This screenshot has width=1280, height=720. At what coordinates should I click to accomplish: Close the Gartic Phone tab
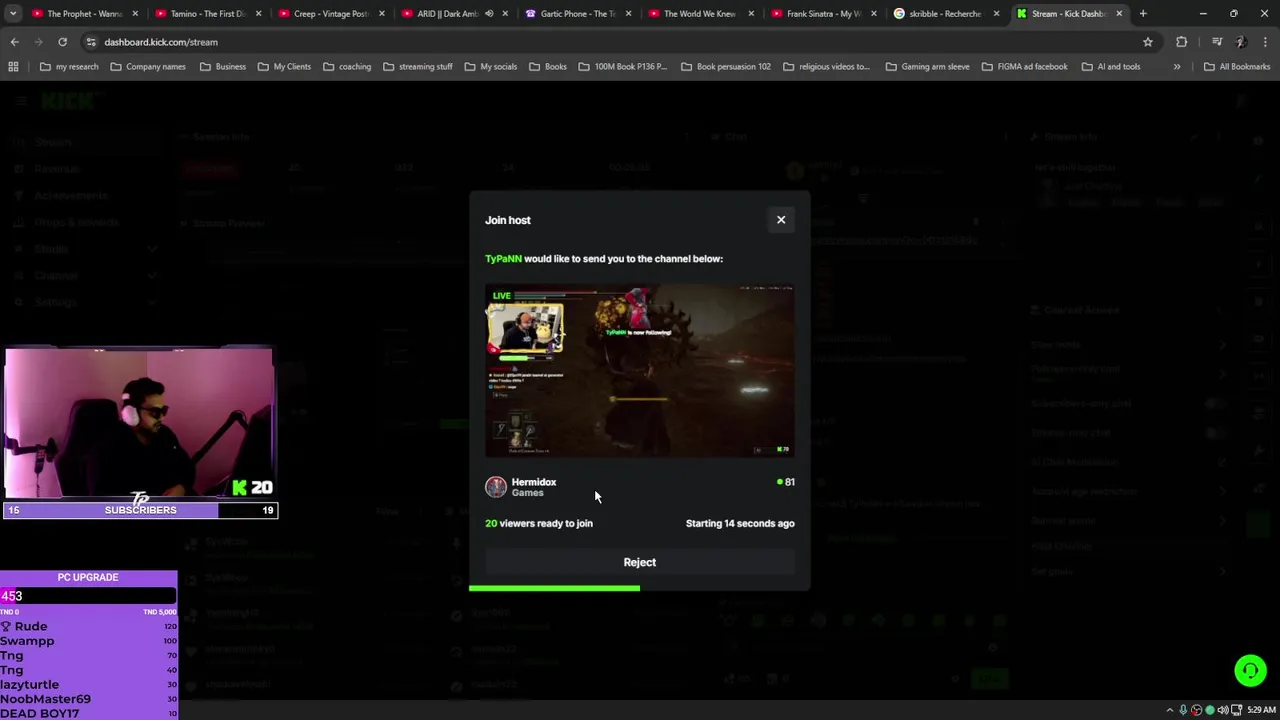tap(628, 14)
